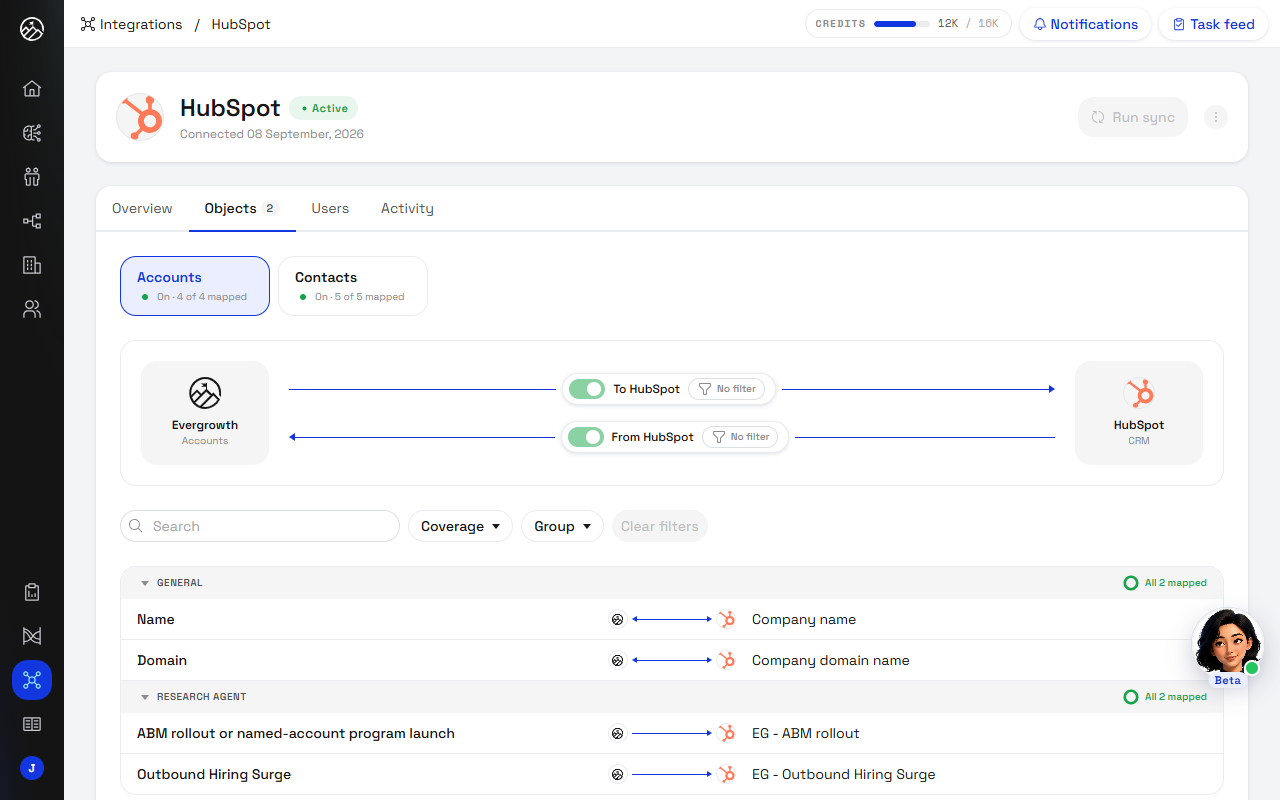This screenshot has height=800, width=1280.
Task: Switch to the Overview tab
Action: click(142, 208)
